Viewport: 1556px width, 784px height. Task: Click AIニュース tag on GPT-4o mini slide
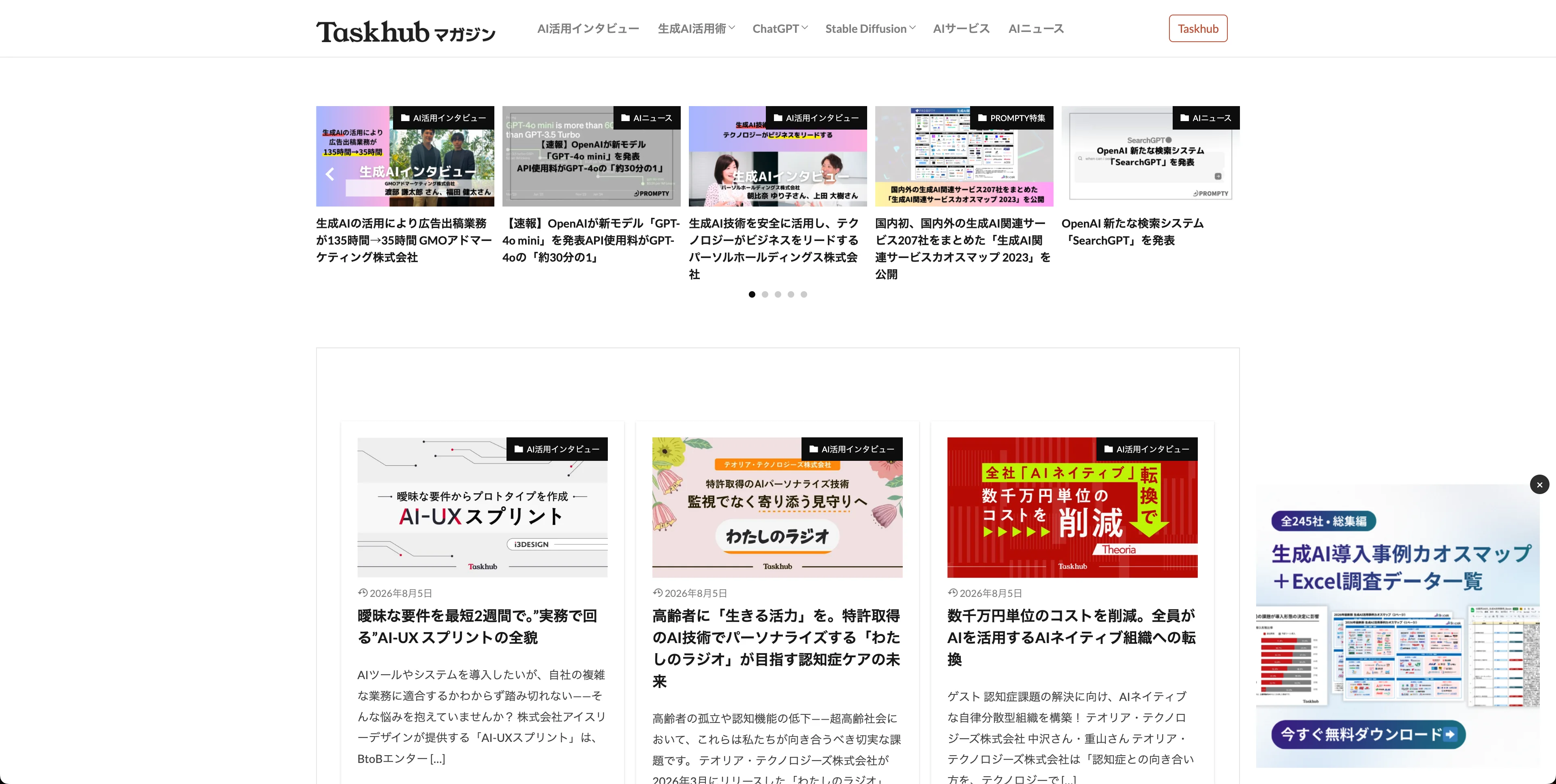coord(647,118)
